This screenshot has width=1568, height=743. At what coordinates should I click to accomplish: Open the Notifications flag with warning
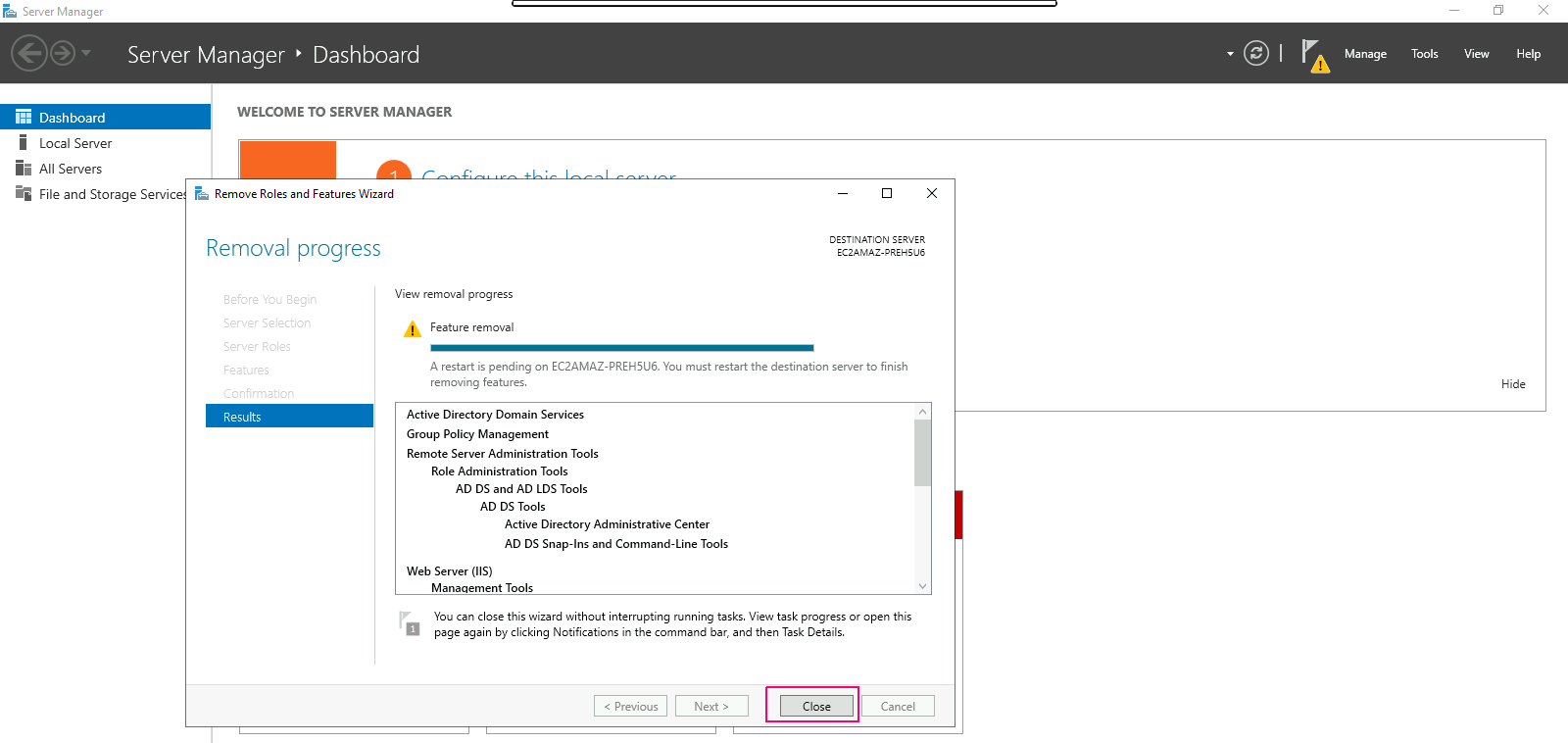[x=1315, y=56]
